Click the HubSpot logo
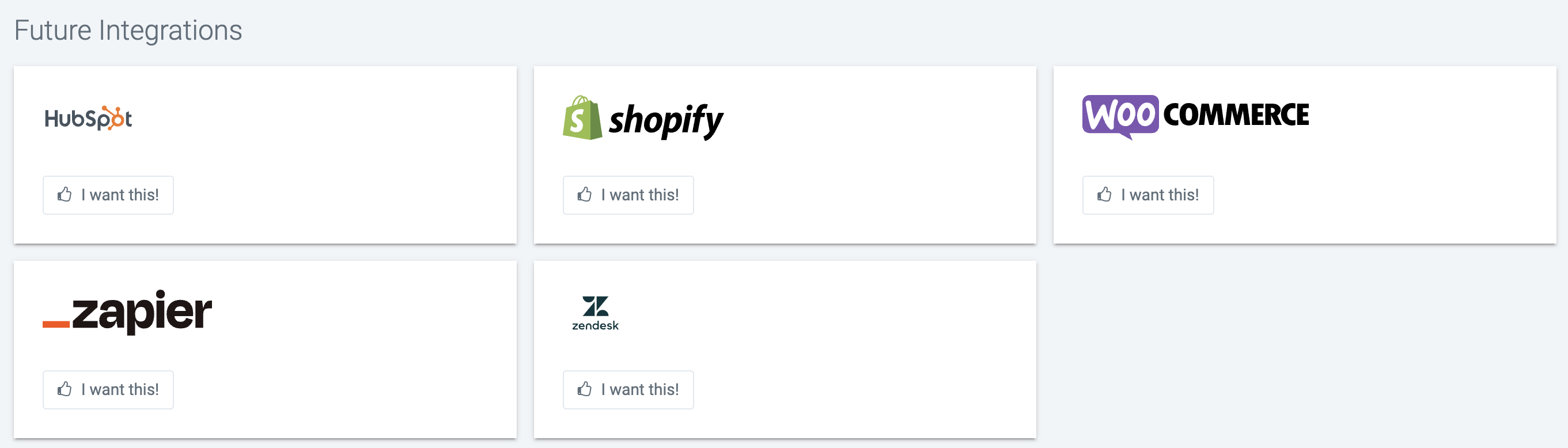 pos(88,118)
